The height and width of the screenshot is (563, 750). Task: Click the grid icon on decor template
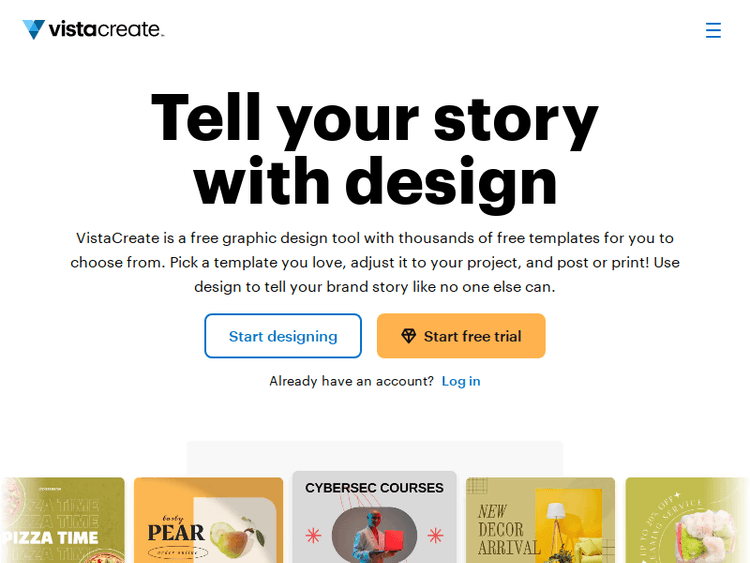pos(478,487)
